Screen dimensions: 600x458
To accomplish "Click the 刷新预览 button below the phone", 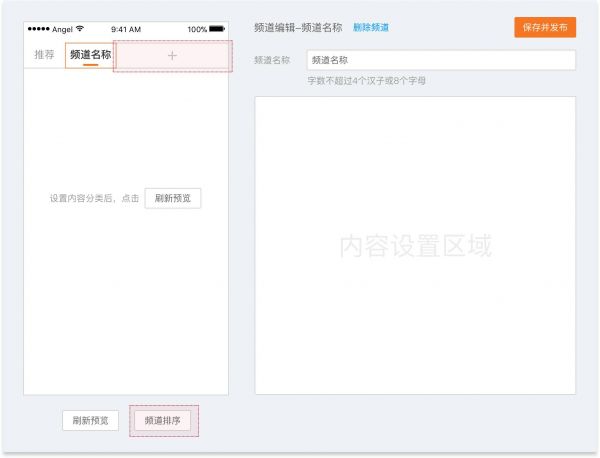I will [91, 421].
